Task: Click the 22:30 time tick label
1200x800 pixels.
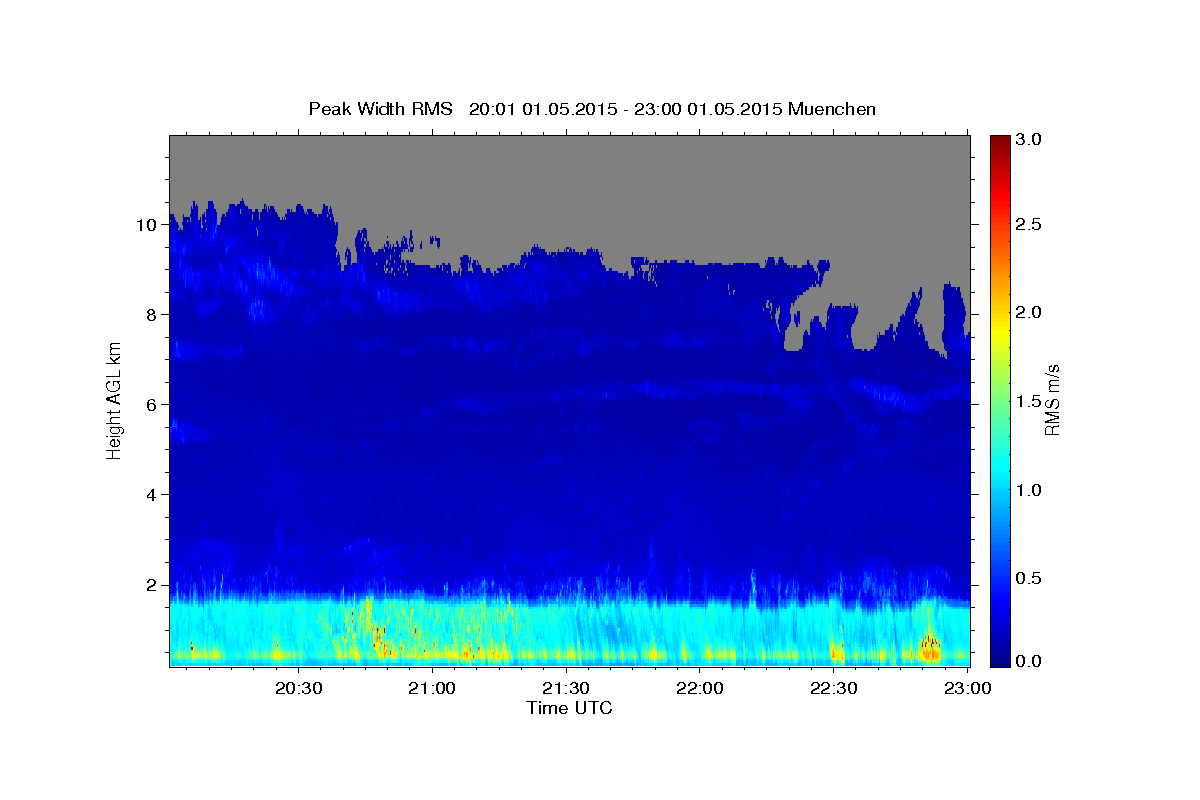Action: pyautogui.click(x=833, y=688)
